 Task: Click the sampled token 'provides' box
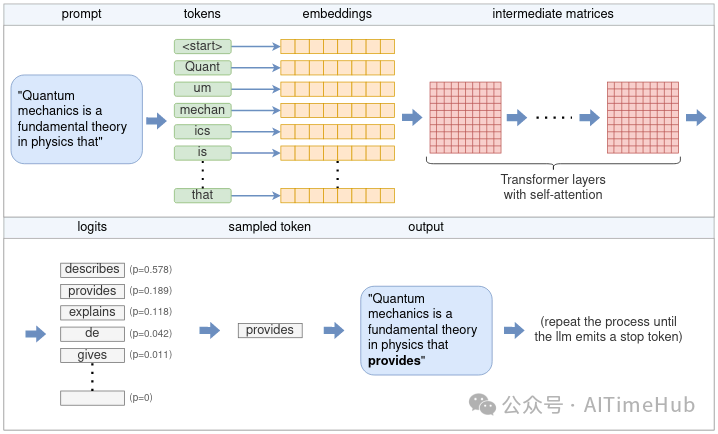tap(270, 330)
